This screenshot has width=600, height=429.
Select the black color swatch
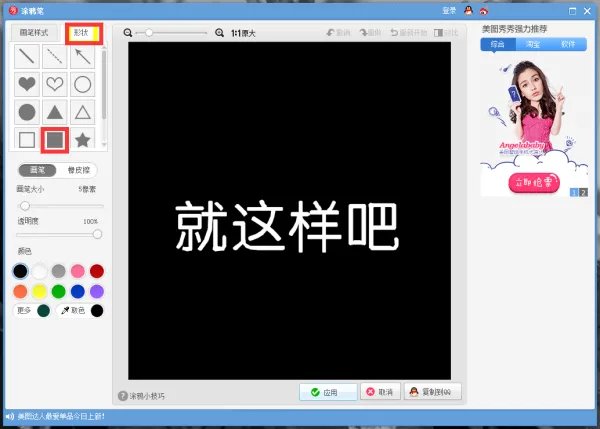coord(20,271)
